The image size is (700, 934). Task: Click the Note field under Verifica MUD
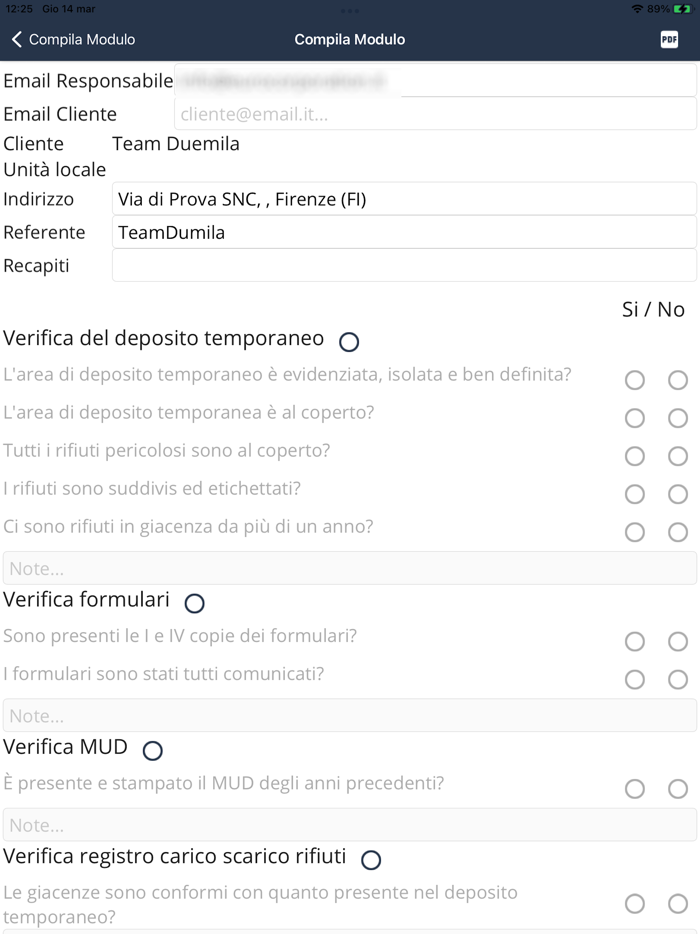point(350,824)
